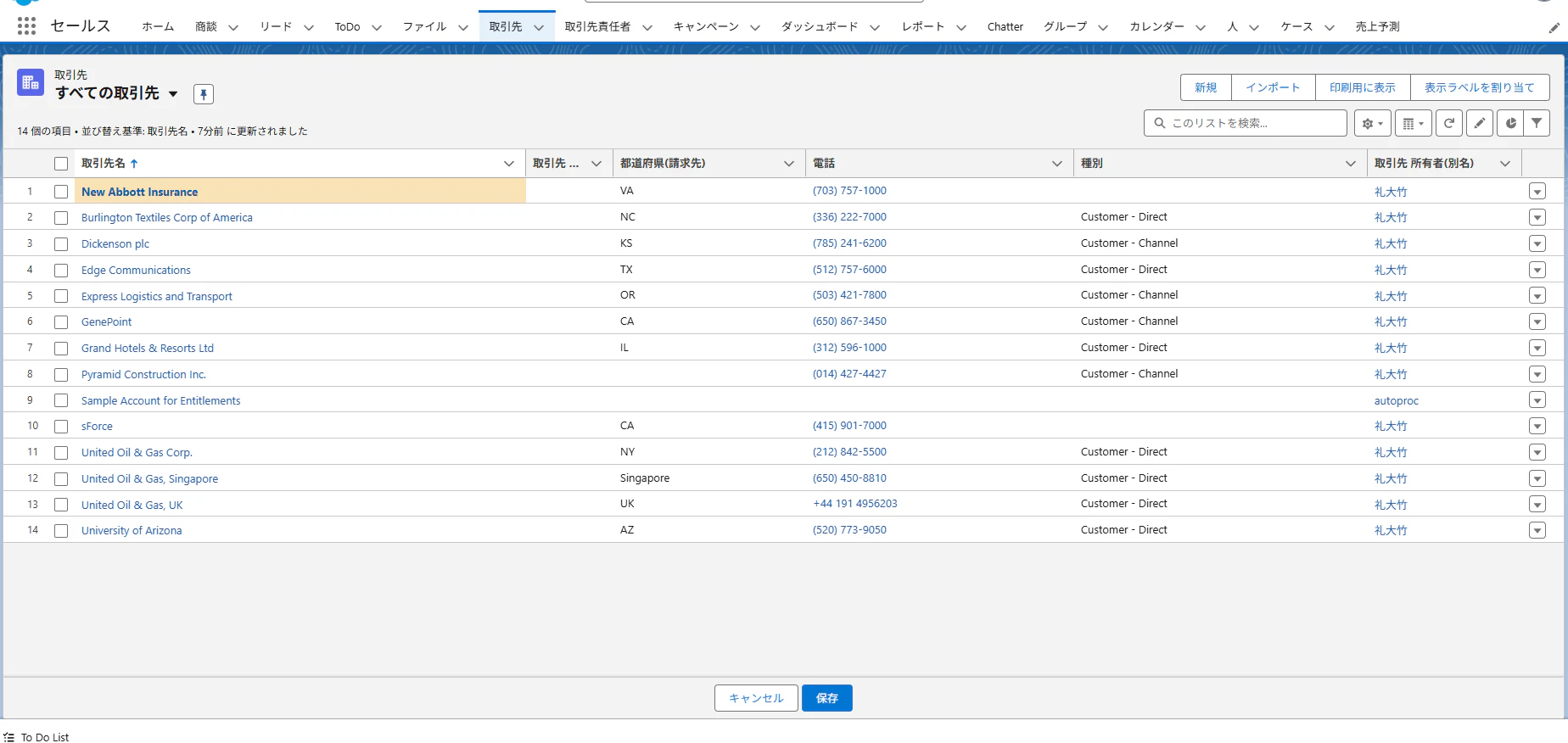The image size is (1568, 743).
Task: Click 印刷用に表示 button
Action: tap(1363, 87)
